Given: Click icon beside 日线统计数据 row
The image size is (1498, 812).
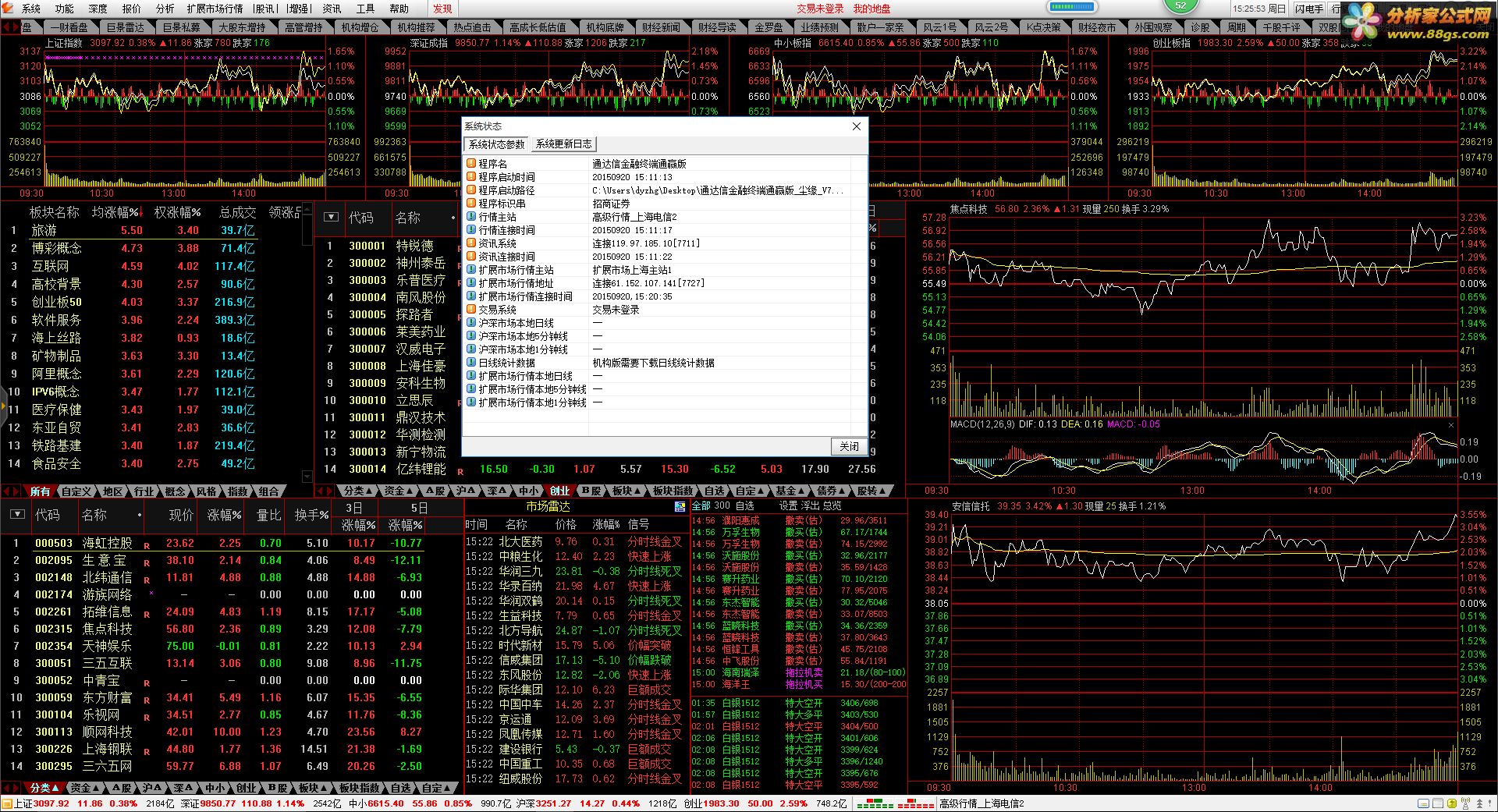Looking at the screenshot, I should [x=471, y=363].
